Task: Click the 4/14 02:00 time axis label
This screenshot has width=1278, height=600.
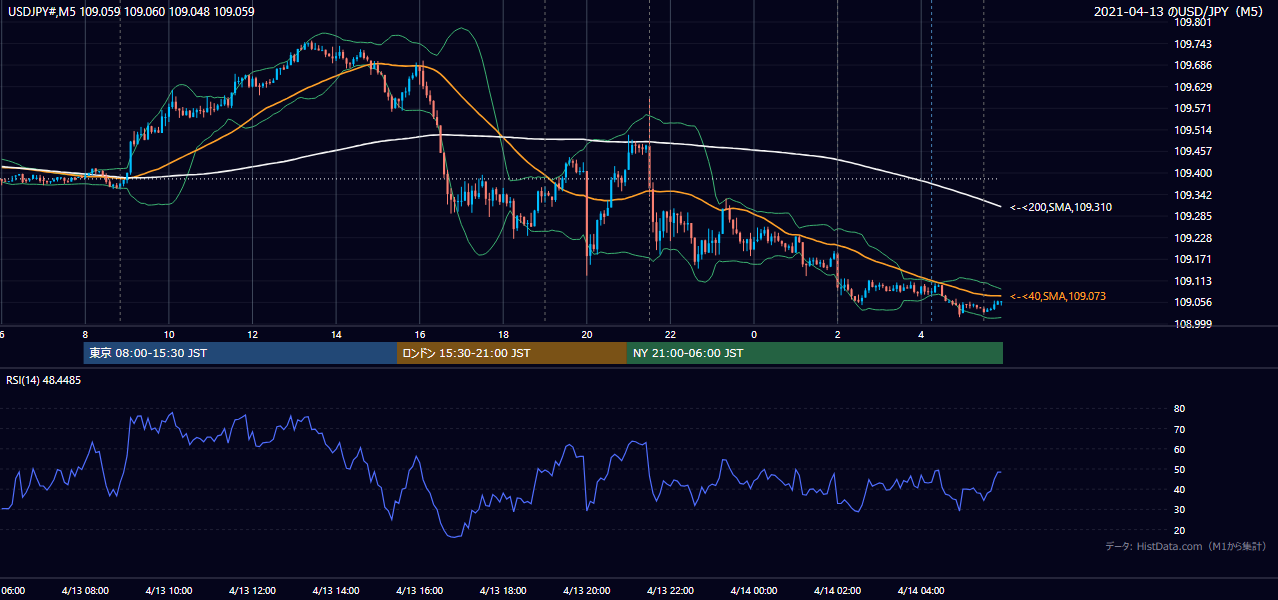Action: [837, 590]
